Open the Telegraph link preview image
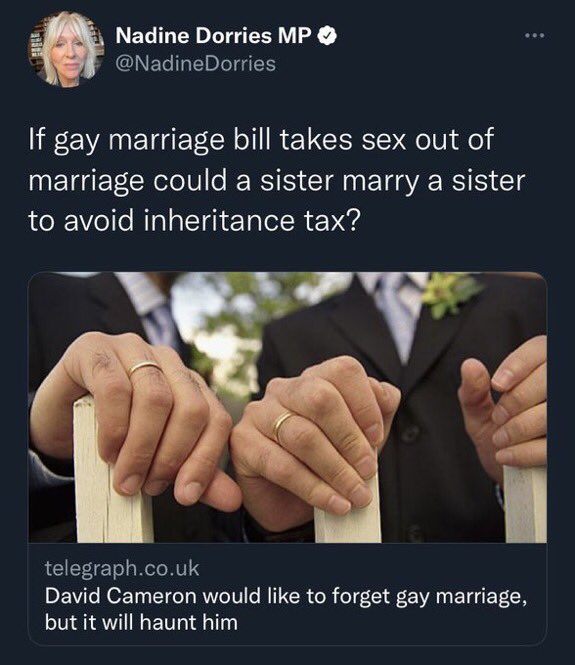Viewport: 575px width, 665px height. point(288,407)
